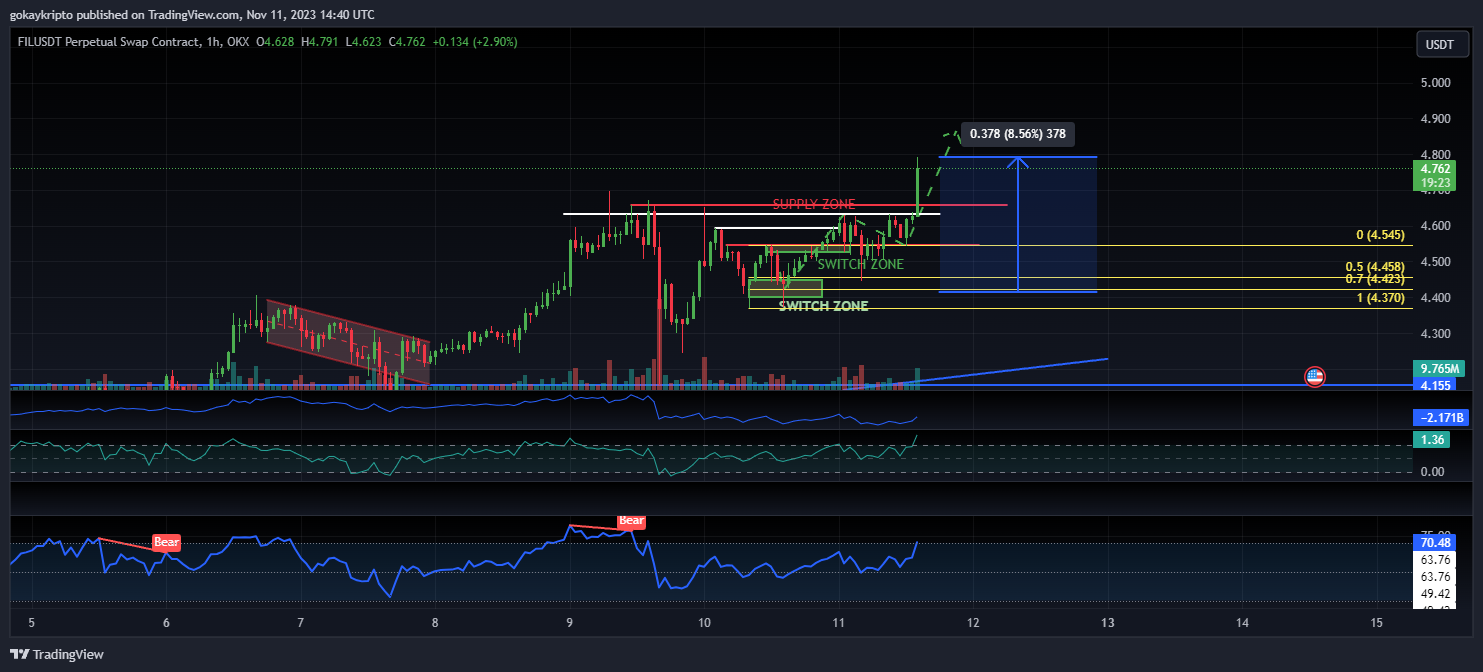Click the Bear divergence label near date 6
Screen dimensions: 1483x672
coord(166,542)
